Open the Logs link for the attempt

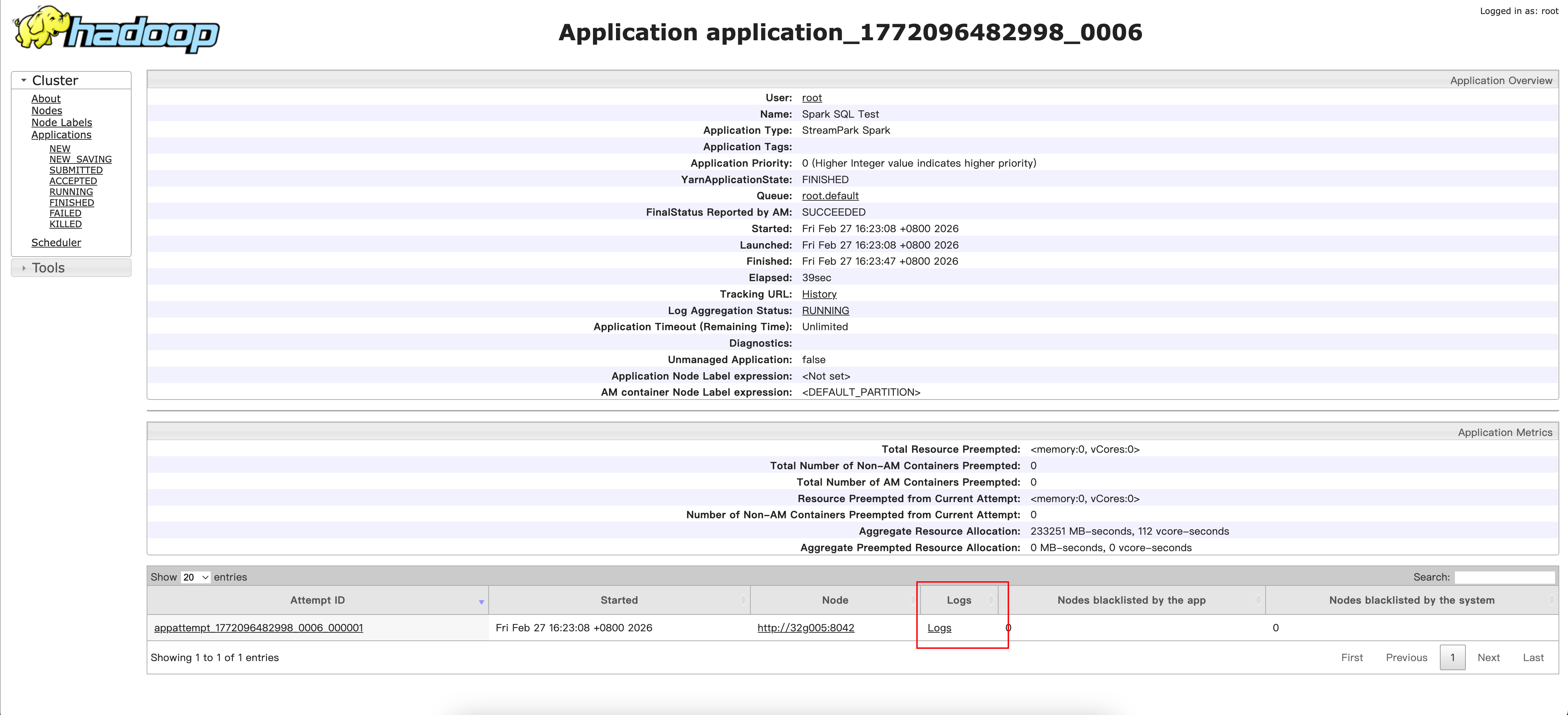point(939,628)
